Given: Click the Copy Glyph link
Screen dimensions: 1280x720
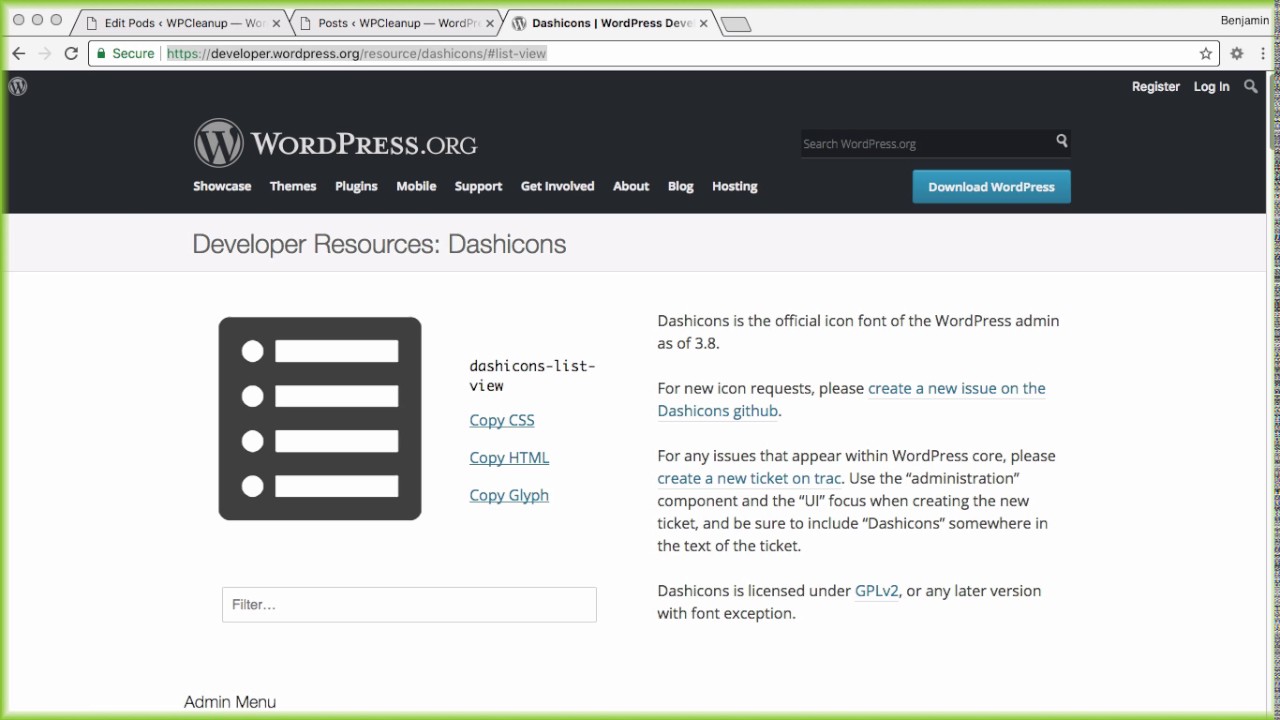Looking at the screenshot, I should tap(509, 496).
